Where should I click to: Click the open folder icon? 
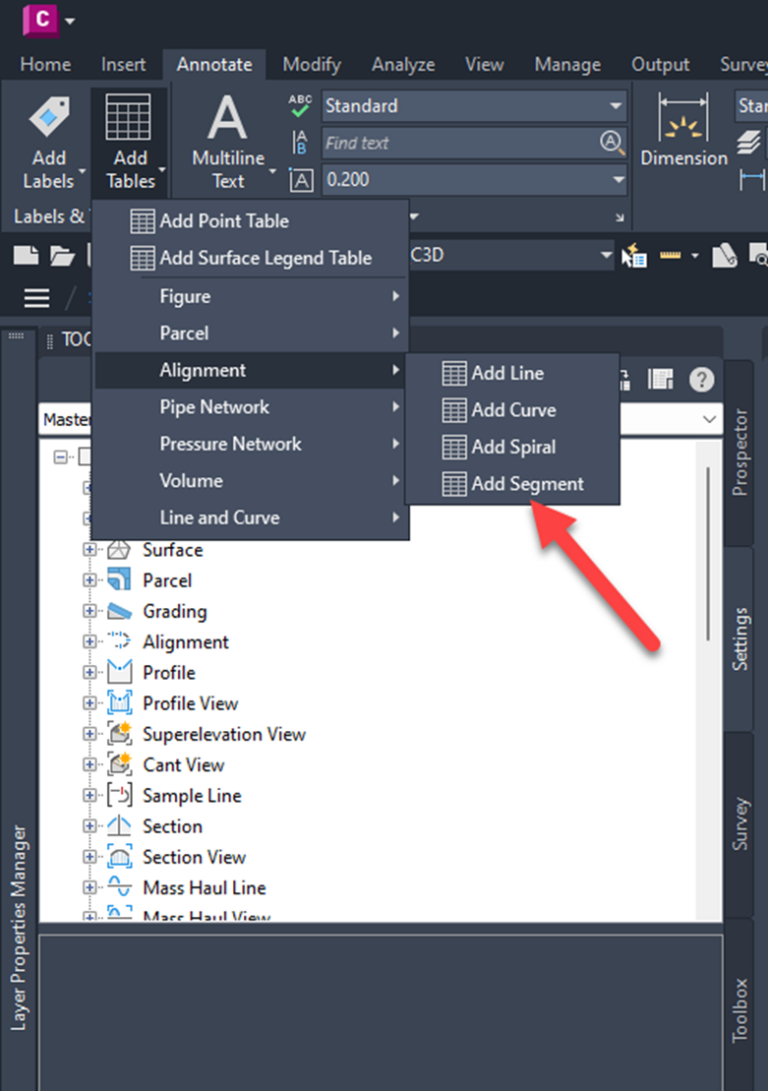click(x=63, y=255)
